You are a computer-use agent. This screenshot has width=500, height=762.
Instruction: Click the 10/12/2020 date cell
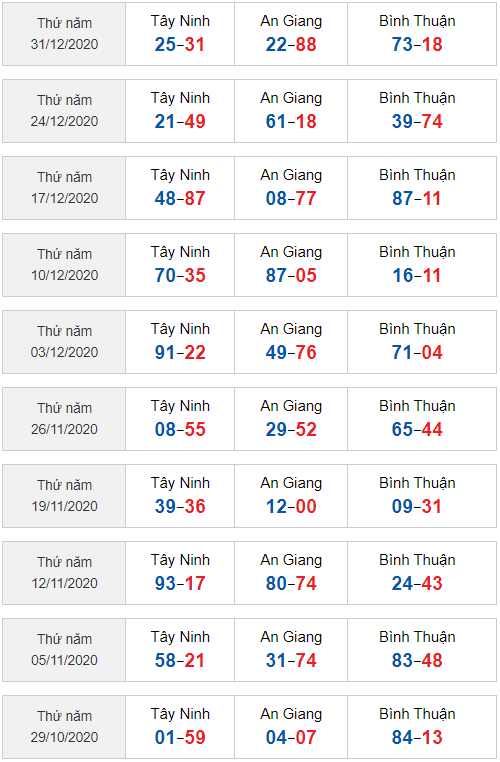[64, 265]
